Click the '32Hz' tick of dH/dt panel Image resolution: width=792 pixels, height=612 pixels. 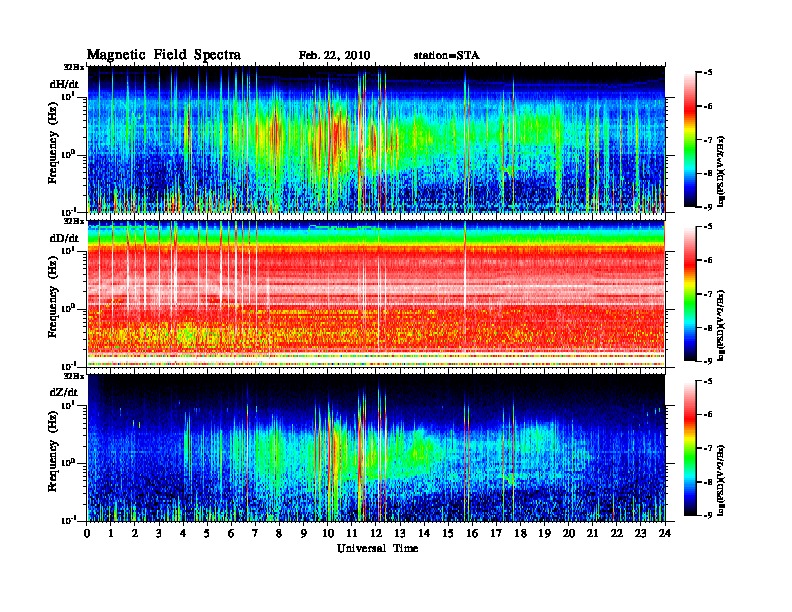[73, 67]
